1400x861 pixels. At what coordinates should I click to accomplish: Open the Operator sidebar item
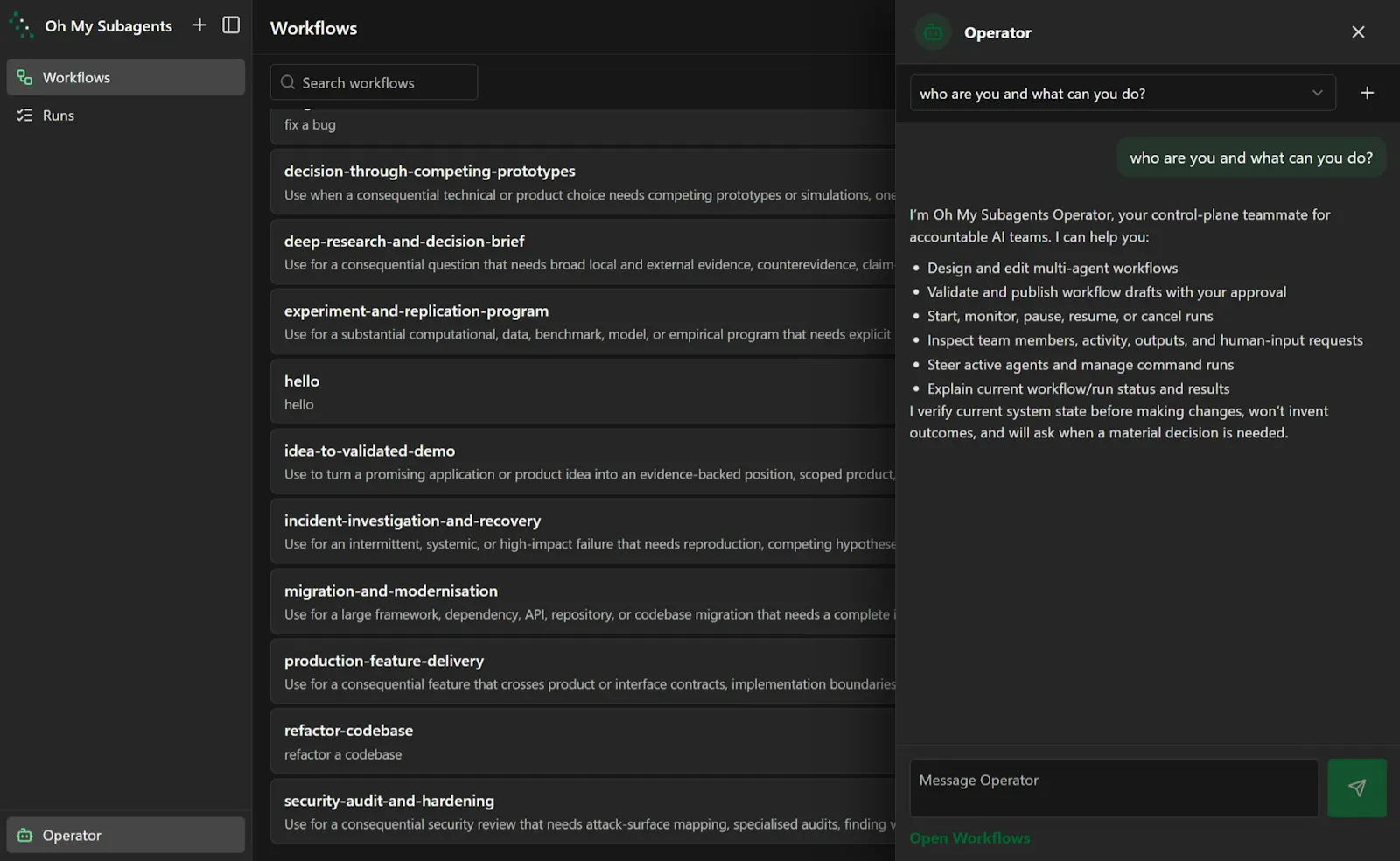(x=126, y=836)
